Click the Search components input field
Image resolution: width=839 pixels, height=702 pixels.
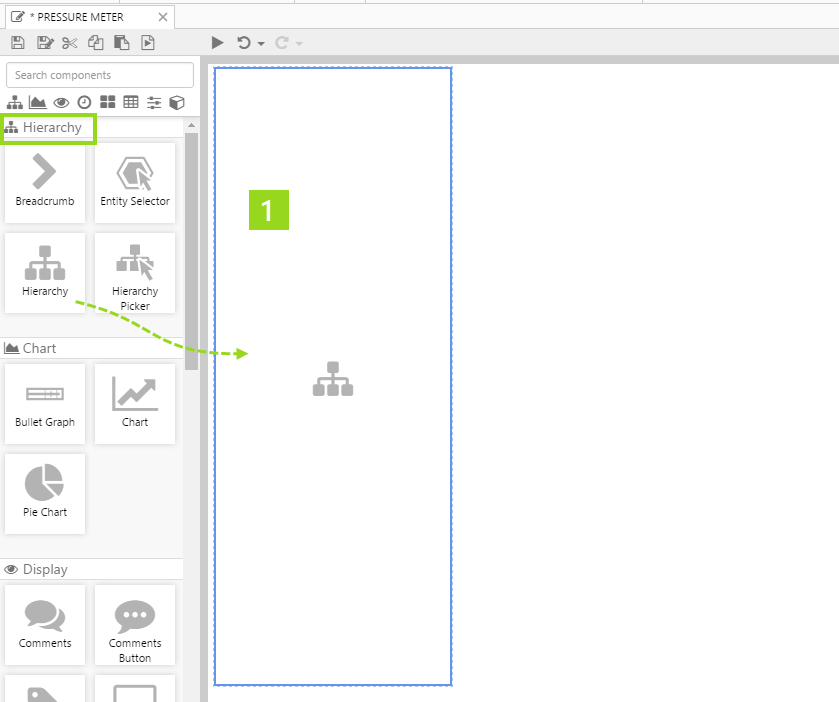[x=100, y=75]
